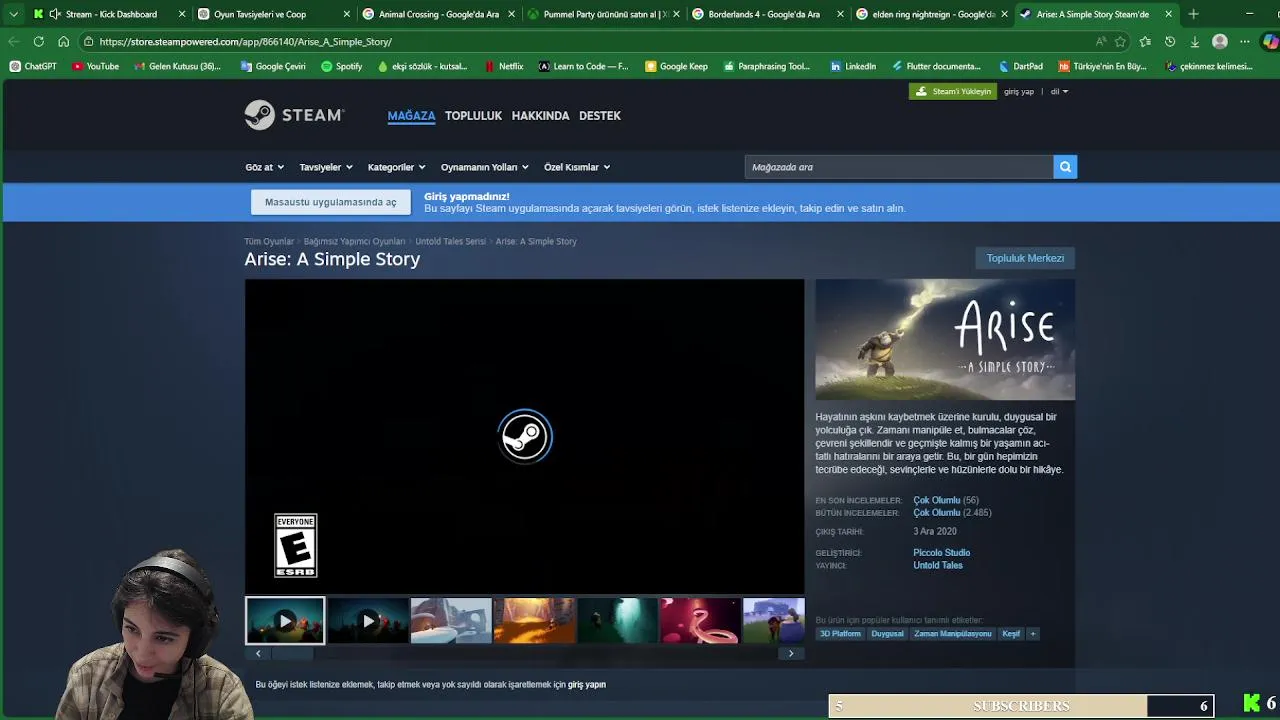Open browser home page icon
This screenshot has width=1280, height=720.
click(63, 41)
